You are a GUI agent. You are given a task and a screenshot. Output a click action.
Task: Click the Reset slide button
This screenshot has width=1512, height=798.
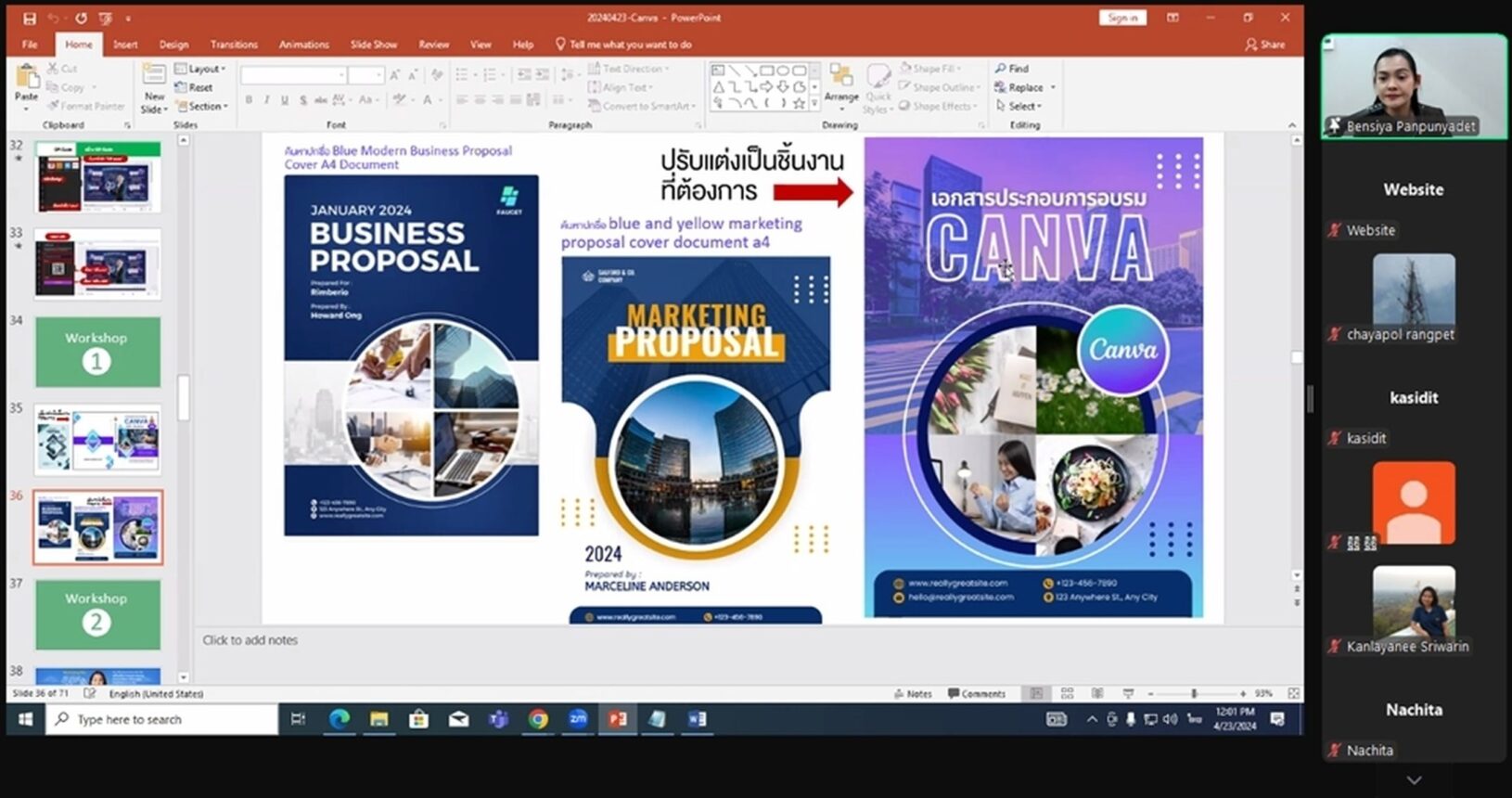pyautogui.click(x=194, y=87)
